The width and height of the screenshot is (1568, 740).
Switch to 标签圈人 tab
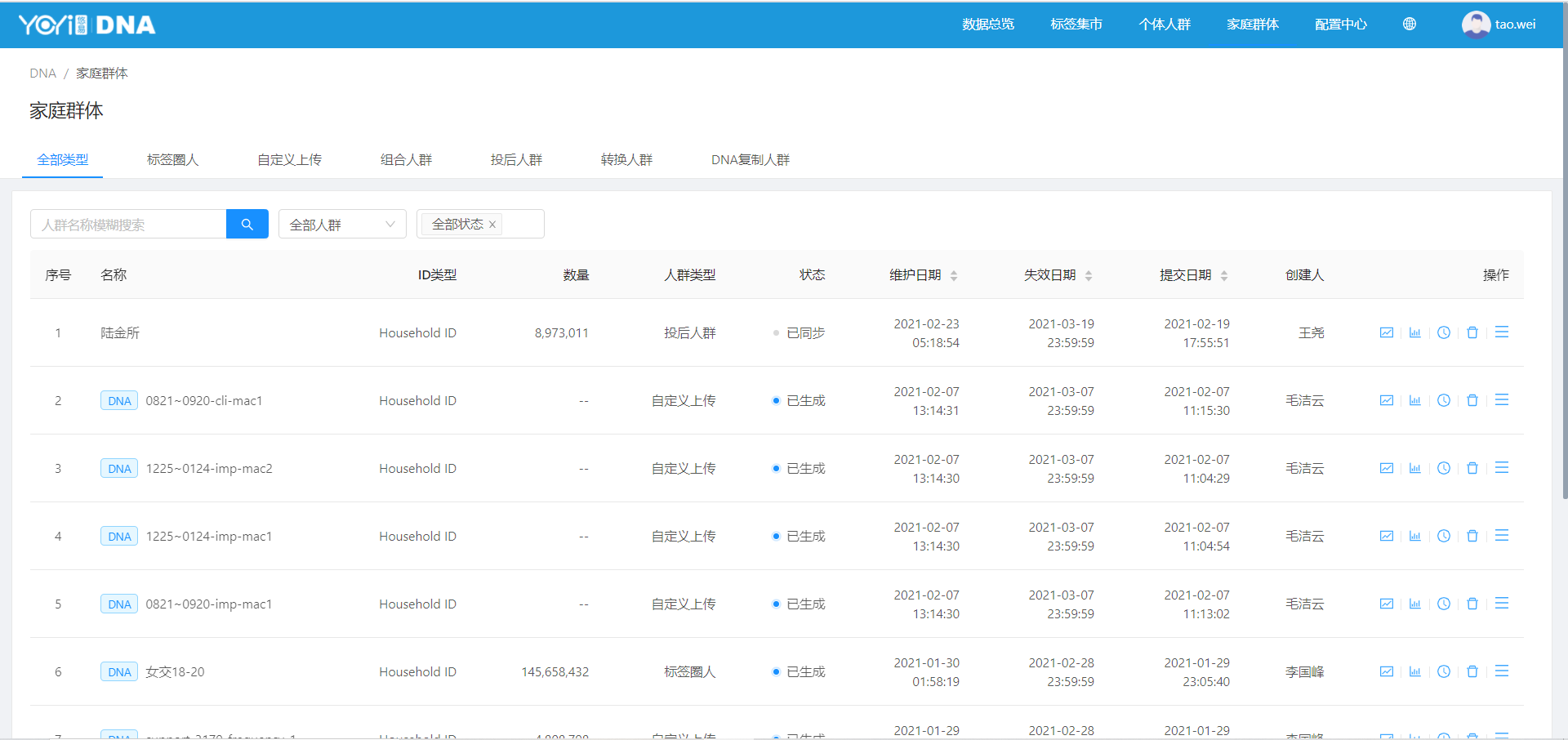pyautogui.click(x=172, y=160)
